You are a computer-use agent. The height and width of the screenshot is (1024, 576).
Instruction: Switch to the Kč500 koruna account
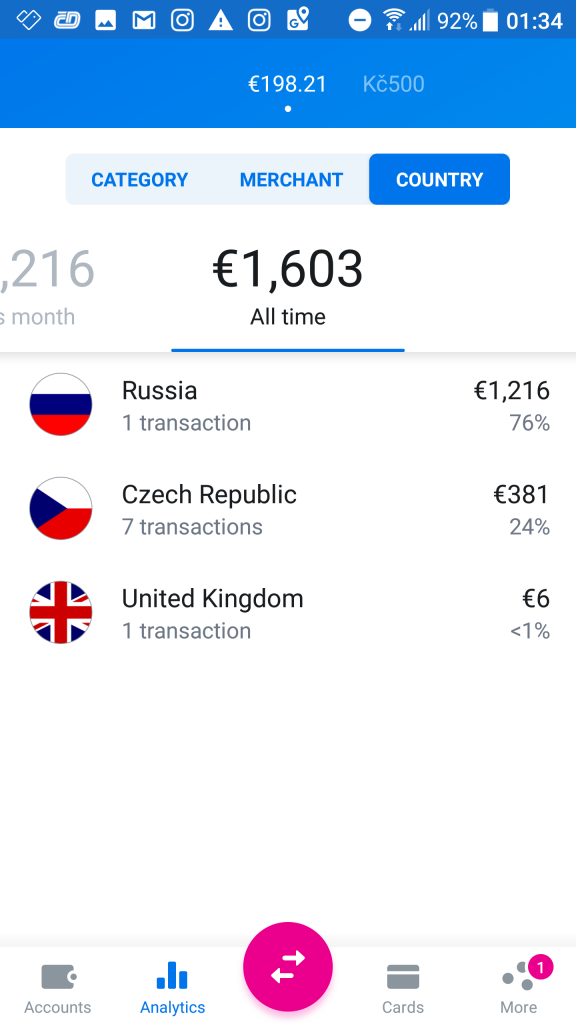pos(394,84)
